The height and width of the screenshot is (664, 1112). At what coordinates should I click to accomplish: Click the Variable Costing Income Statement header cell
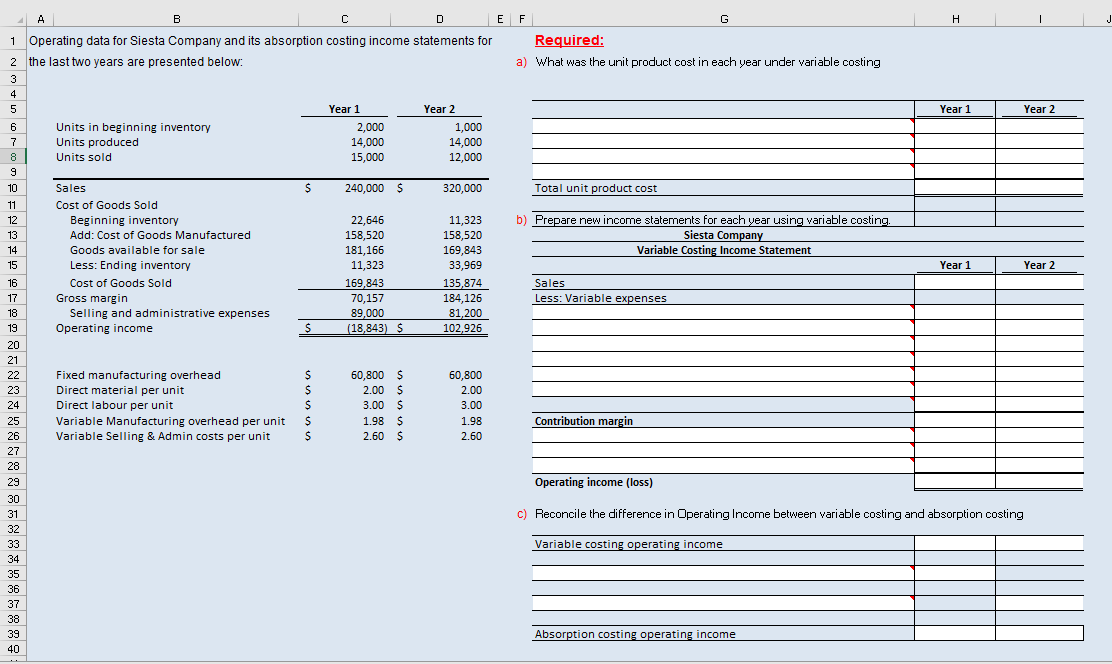(x=722, y=250)
